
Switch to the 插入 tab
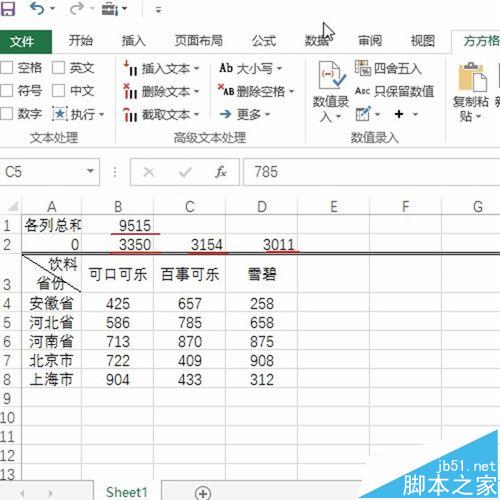tap(133, 41)
